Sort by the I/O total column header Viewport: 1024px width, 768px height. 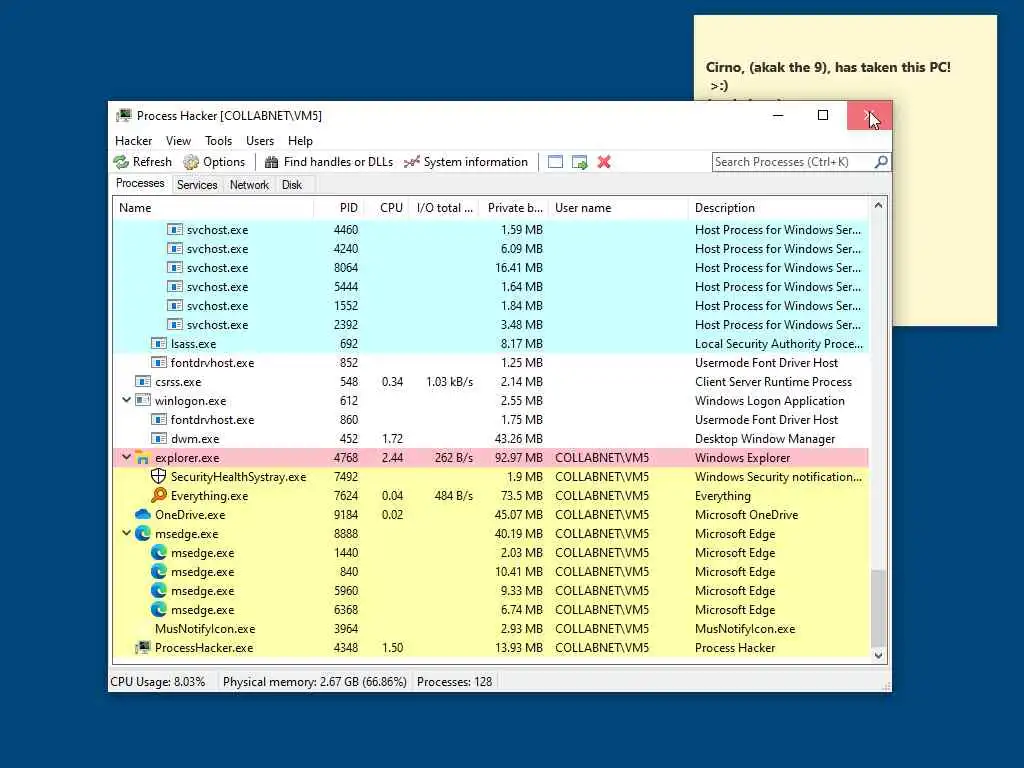445,208
